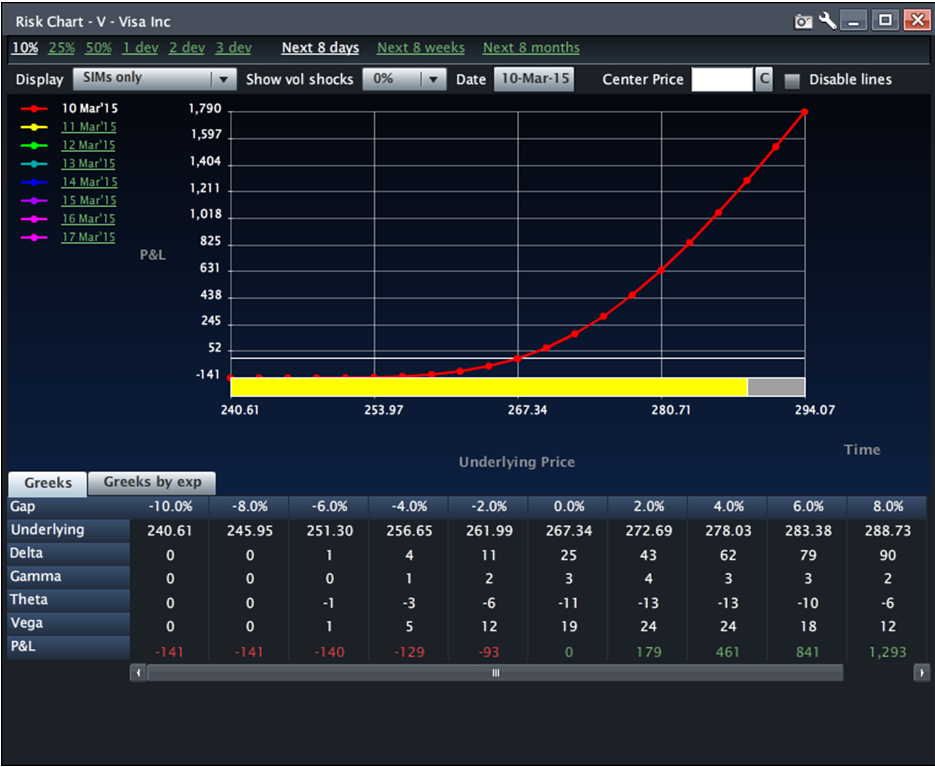
Task: Click the camera snapshot icon
Action: click(x=803, y=21)
